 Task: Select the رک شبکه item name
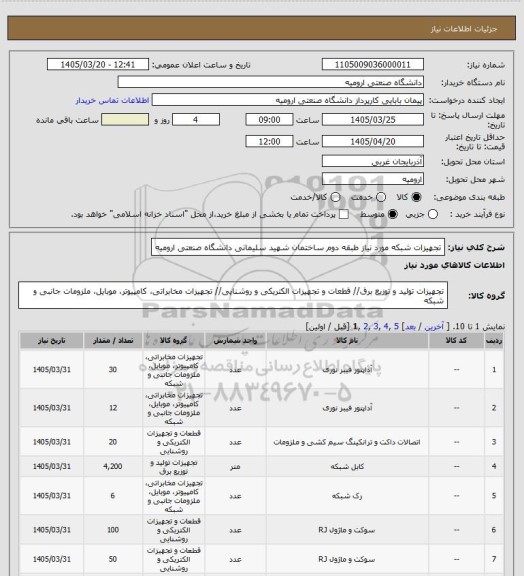tap(347, 496)
